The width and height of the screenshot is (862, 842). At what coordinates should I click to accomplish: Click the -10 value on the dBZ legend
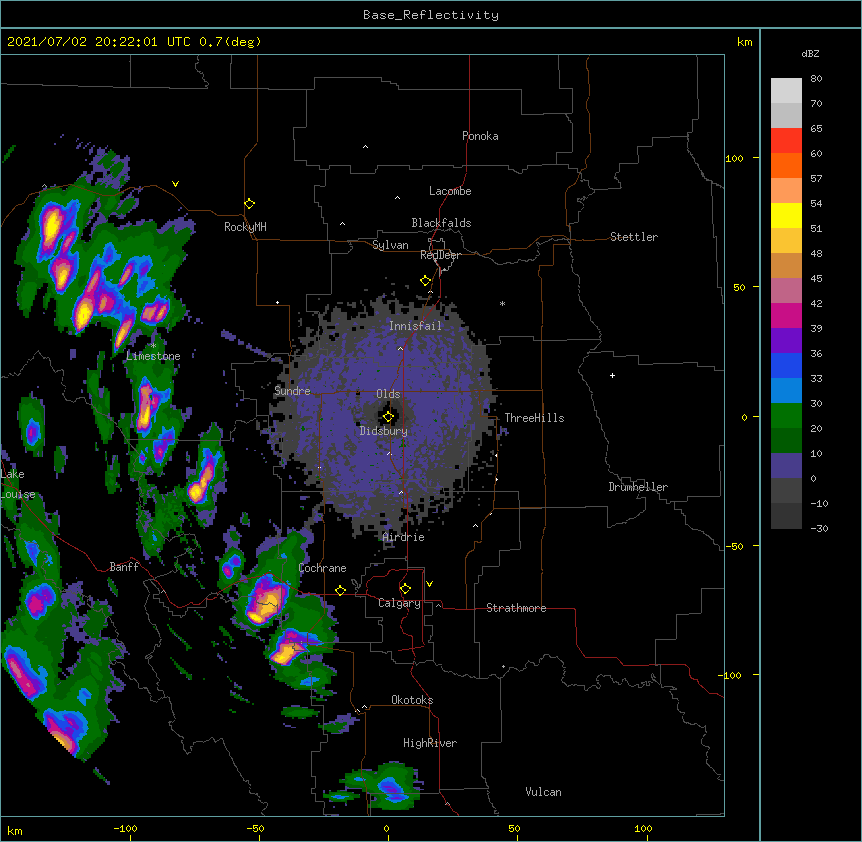tap(819, 503)
